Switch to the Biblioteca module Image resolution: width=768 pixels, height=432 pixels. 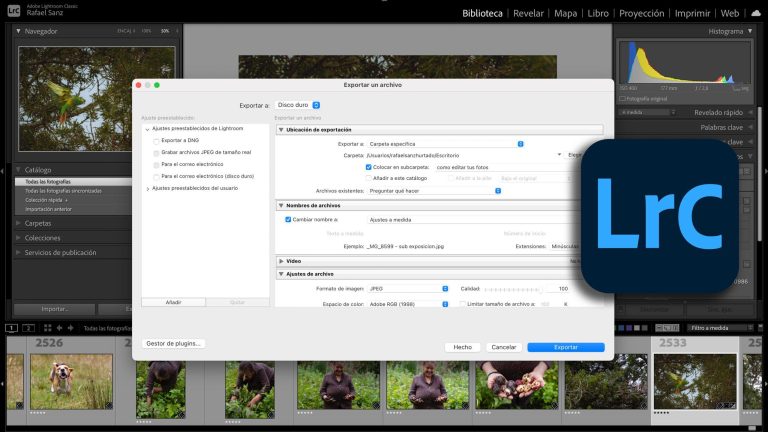point(482,14)
